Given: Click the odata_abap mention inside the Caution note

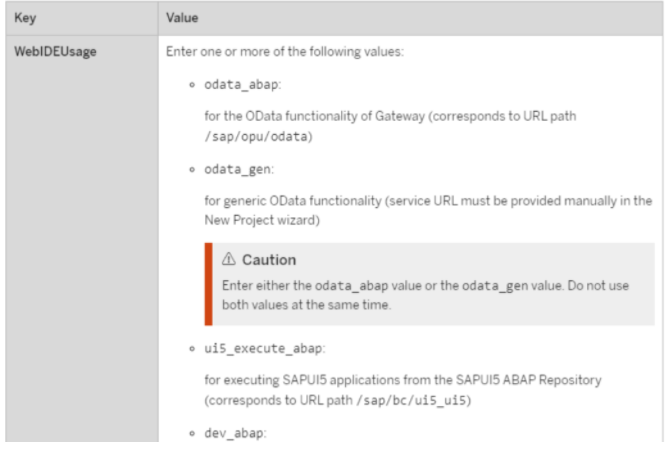Looking at the screenshot, I should [351, 285].
